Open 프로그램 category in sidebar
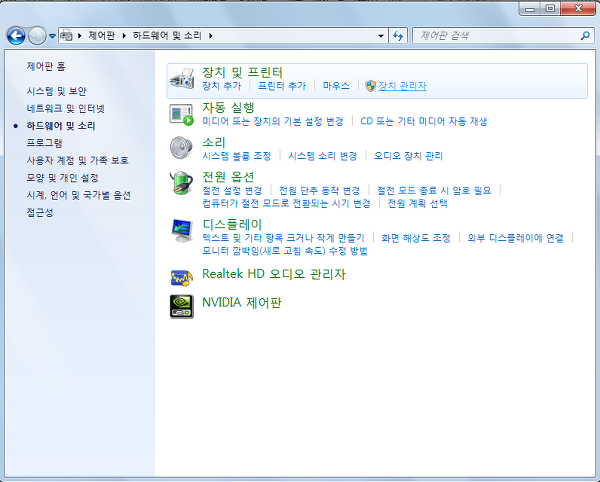Viewport: 600px width, 482px height. 44,143
